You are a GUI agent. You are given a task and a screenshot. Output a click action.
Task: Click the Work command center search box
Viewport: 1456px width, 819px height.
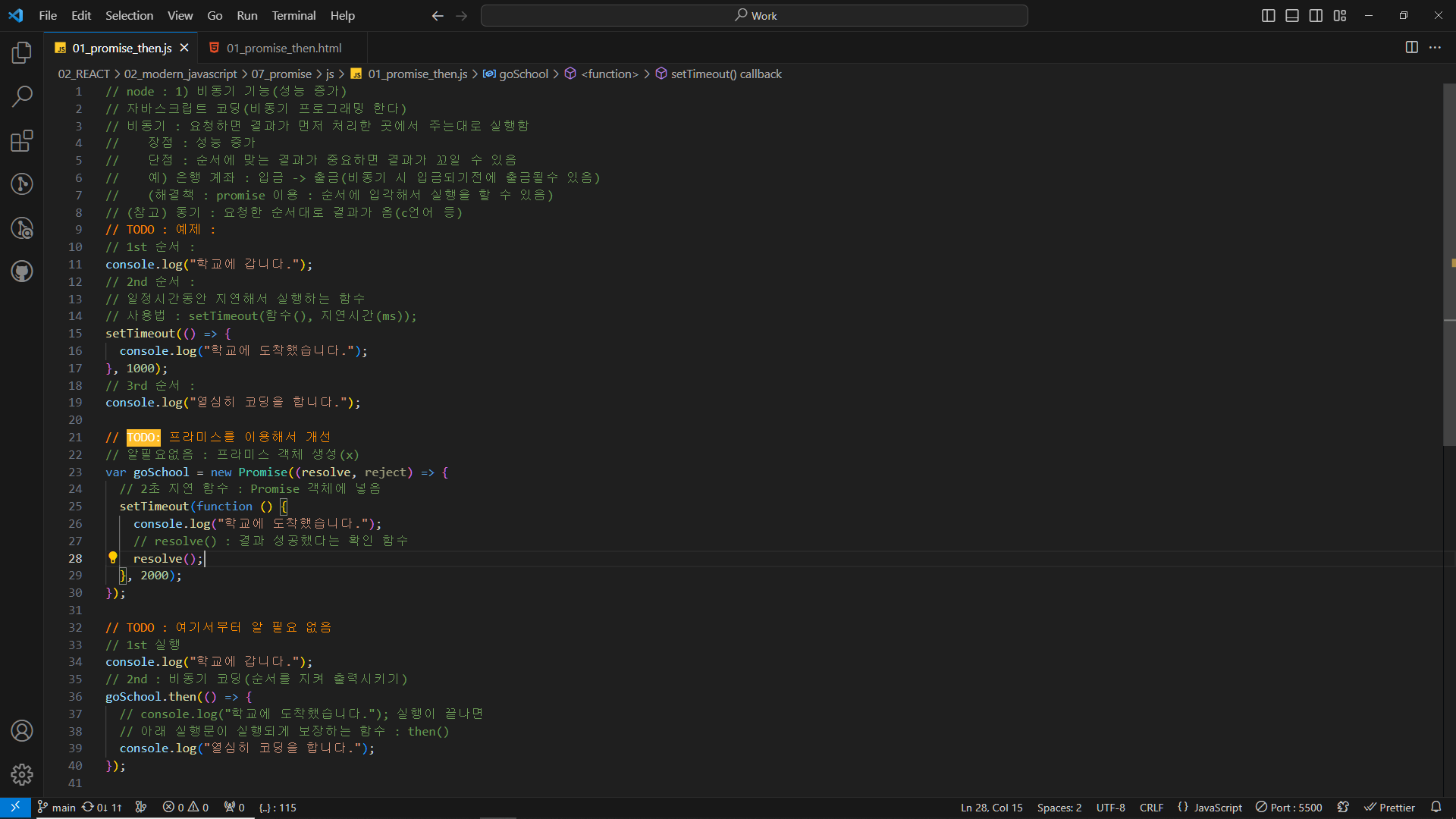click(754, 15)
